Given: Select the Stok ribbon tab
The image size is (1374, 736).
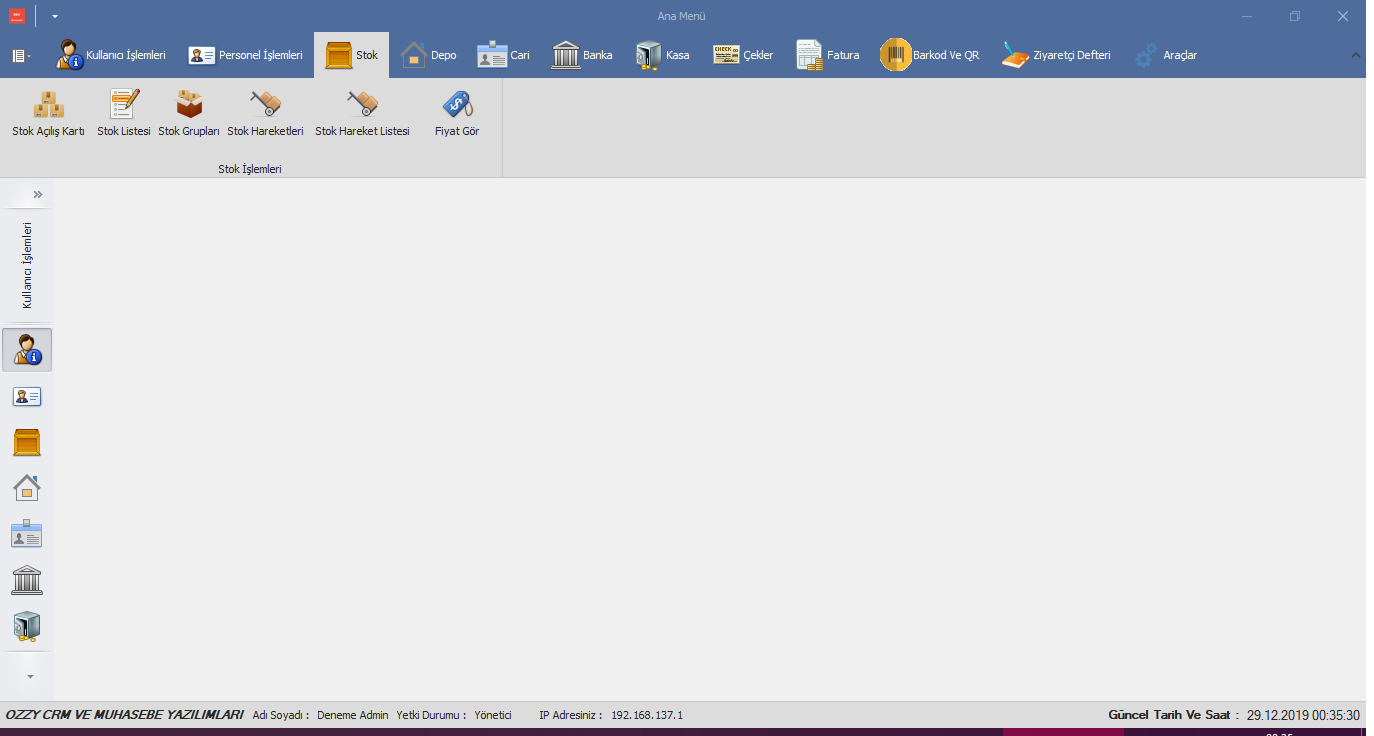Looking at the screenshot, I should pyautogui.click(x=352, y=55).
